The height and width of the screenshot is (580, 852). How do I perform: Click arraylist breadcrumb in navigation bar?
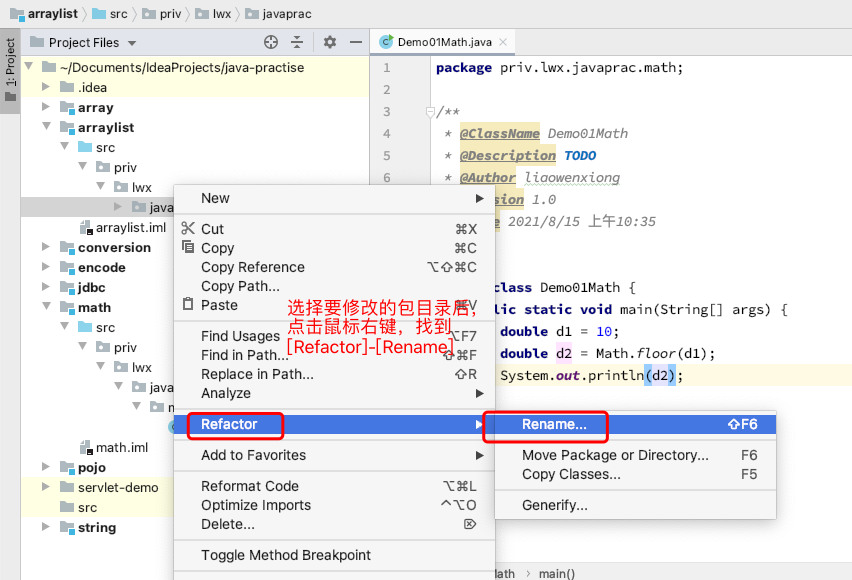coord(44,14)
